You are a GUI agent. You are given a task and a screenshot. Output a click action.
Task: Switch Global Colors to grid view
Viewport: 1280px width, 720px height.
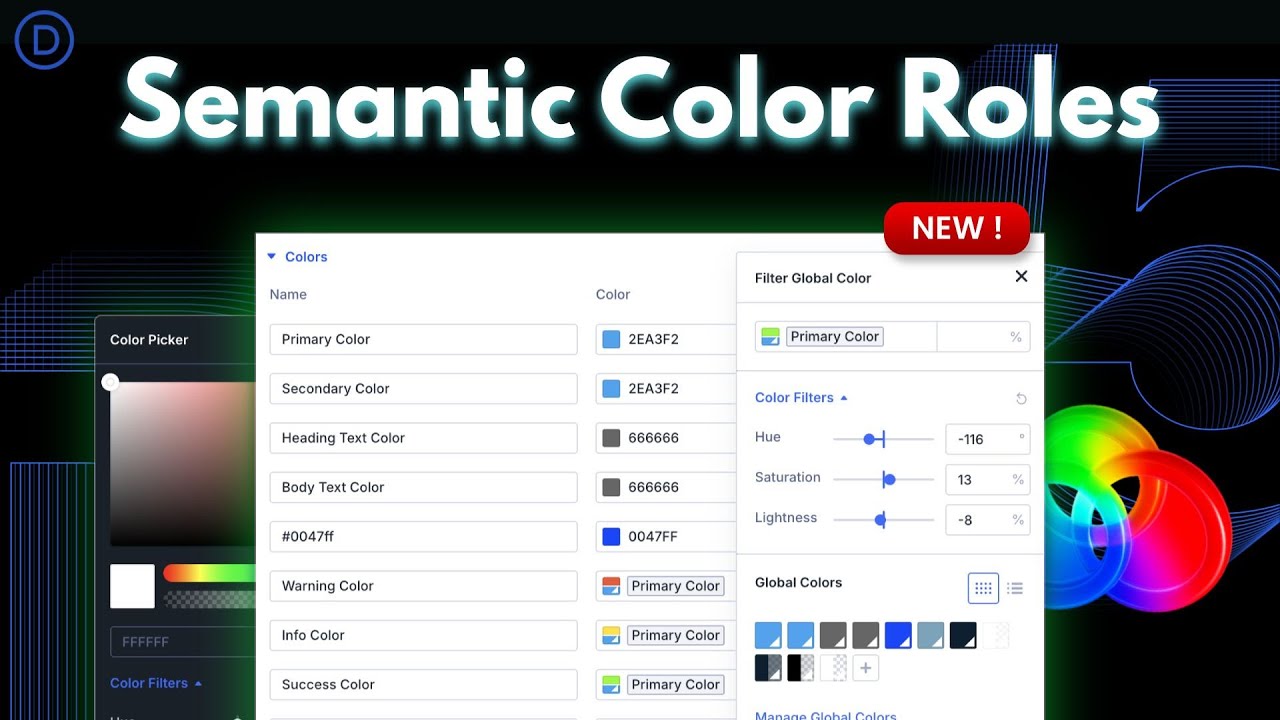pos(983,588)
